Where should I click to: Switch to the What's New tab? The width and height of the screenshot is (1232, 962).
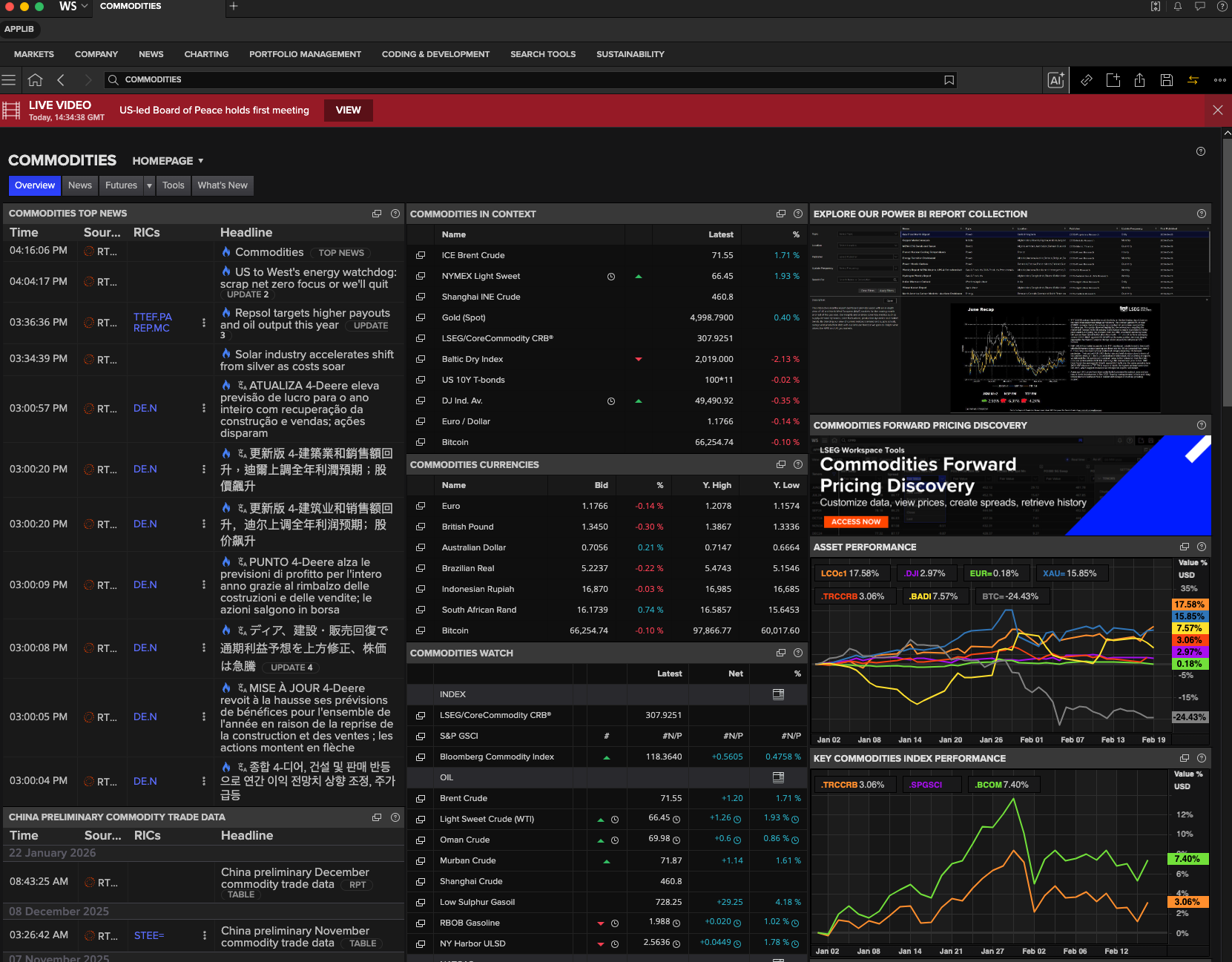223,185
